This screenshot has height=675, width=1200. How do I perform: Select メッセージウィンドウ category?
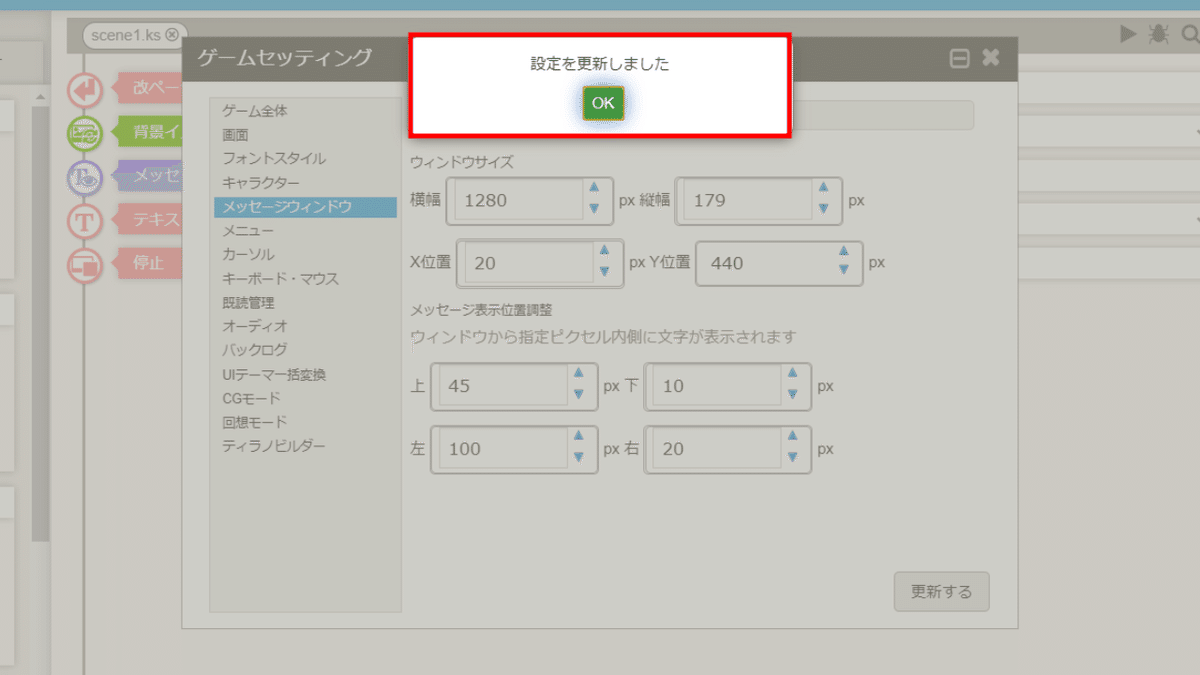click(305, 207)
